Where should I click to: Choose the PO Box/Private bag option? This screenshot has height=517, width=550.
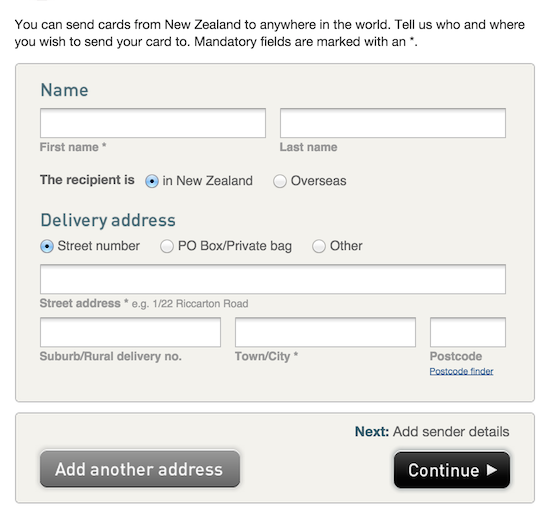coord(167,246)
